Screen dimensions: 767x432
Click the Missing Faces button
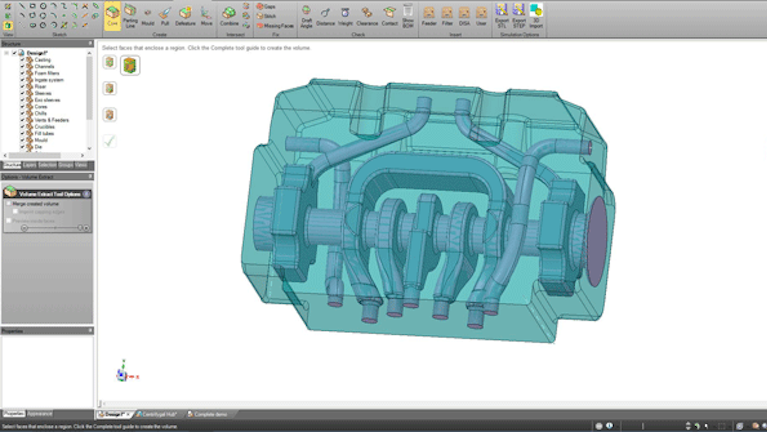(x=275, y=25)
